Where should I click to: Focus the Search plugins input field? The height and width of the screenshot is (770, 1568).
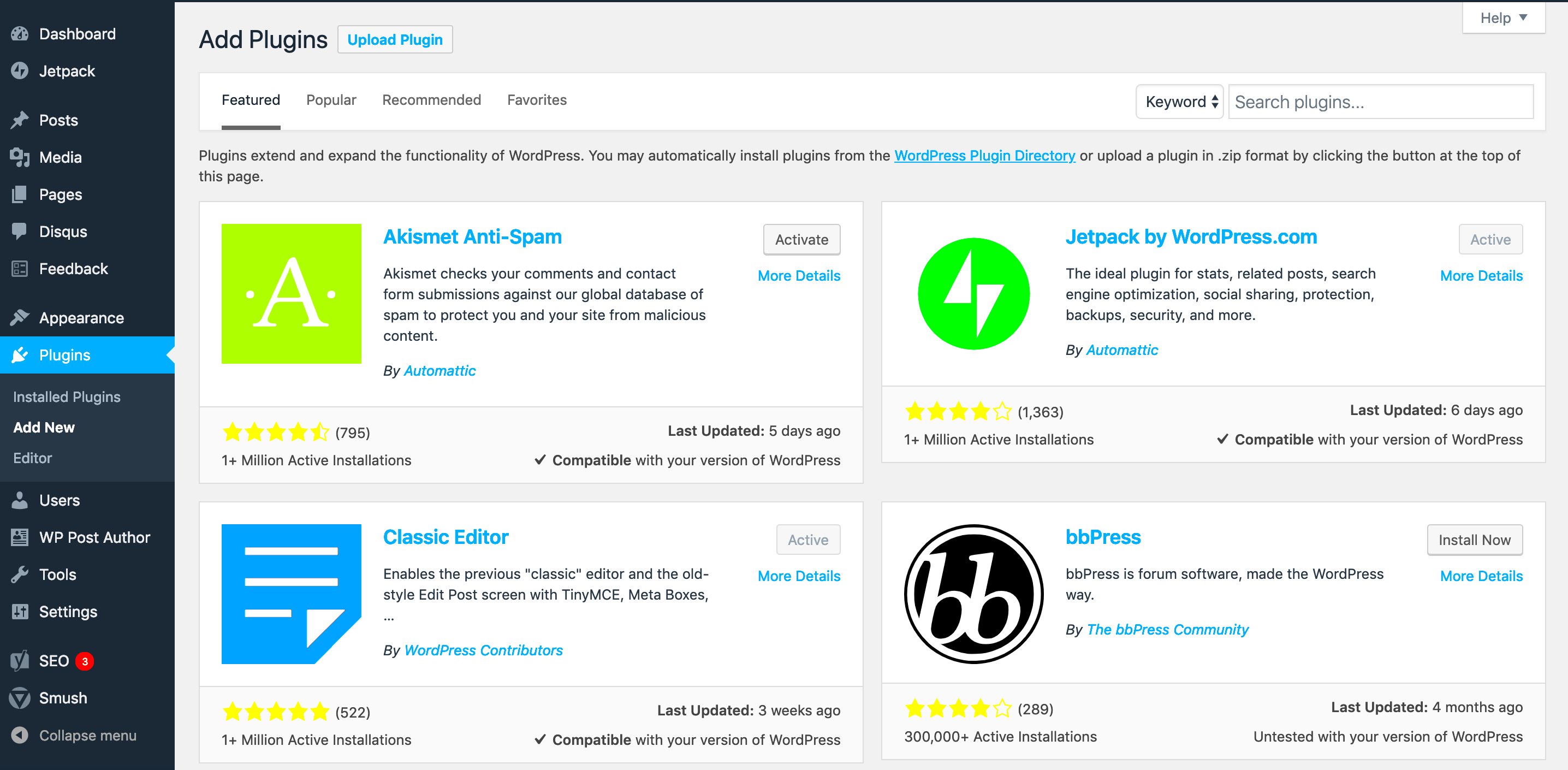(1381, 102)
